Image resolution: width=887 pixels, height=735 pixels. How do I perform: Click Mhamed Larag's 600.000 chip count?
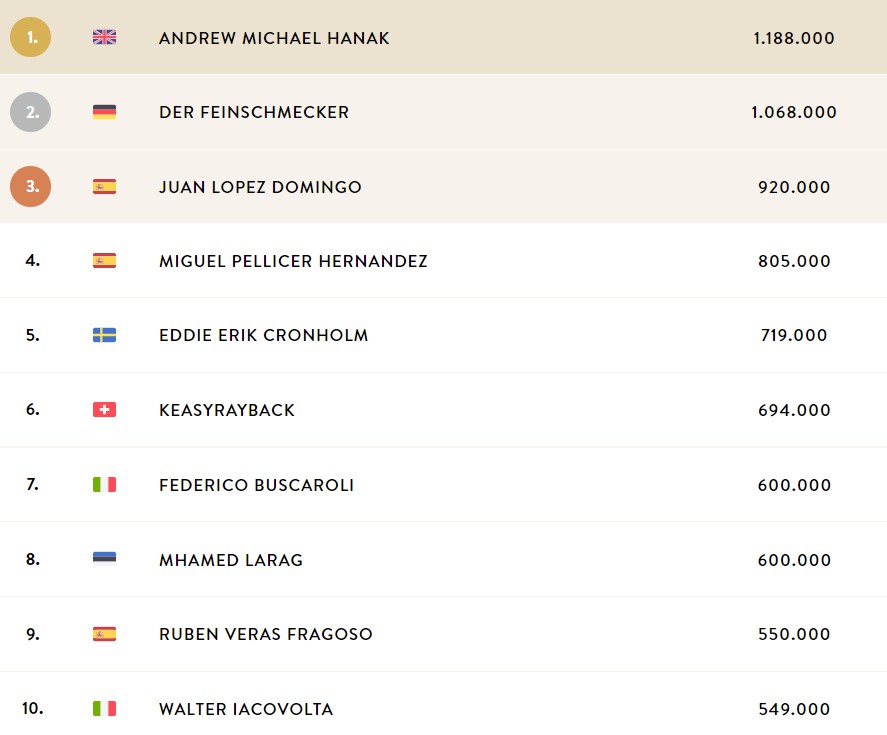pos(794,560)
